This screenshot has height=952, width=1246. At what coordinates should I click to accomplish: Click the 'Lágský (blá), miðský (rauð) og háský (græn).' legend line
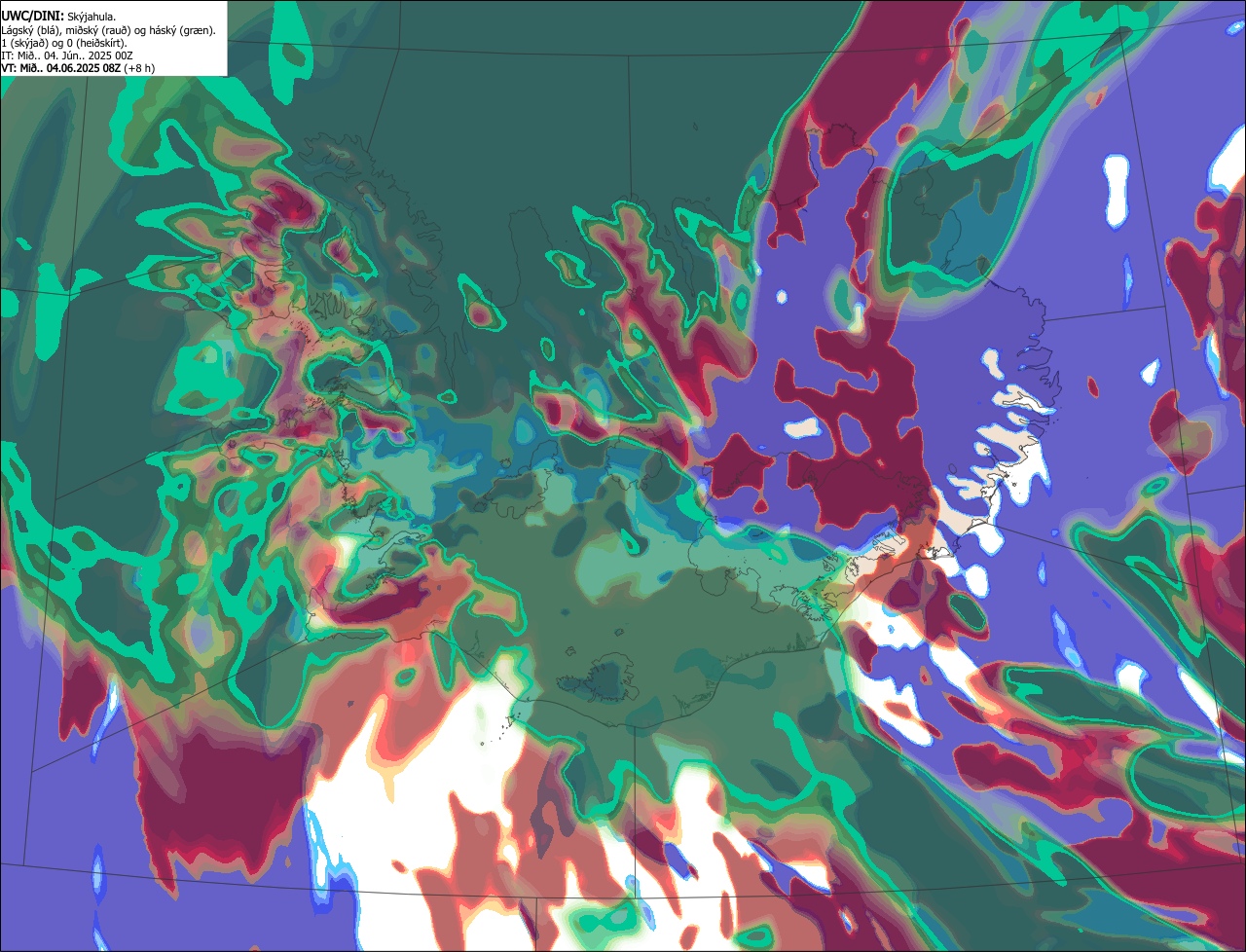coord(109,30)
